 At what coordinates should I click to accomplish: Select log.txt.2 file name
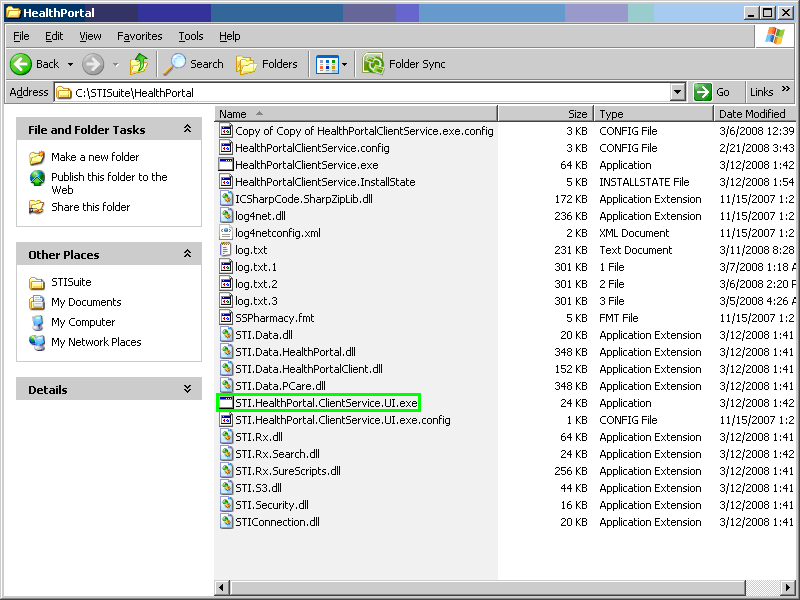[256, 284]
